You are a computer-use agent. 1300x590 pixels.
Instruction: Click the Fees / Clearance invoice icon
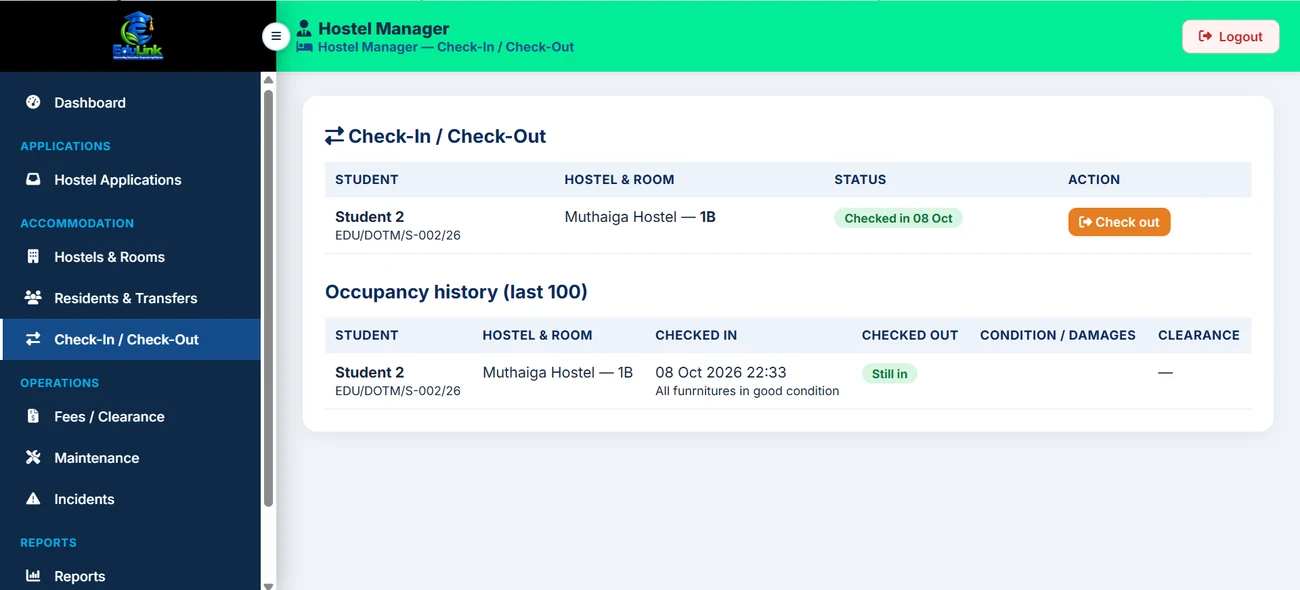point(33,416)
